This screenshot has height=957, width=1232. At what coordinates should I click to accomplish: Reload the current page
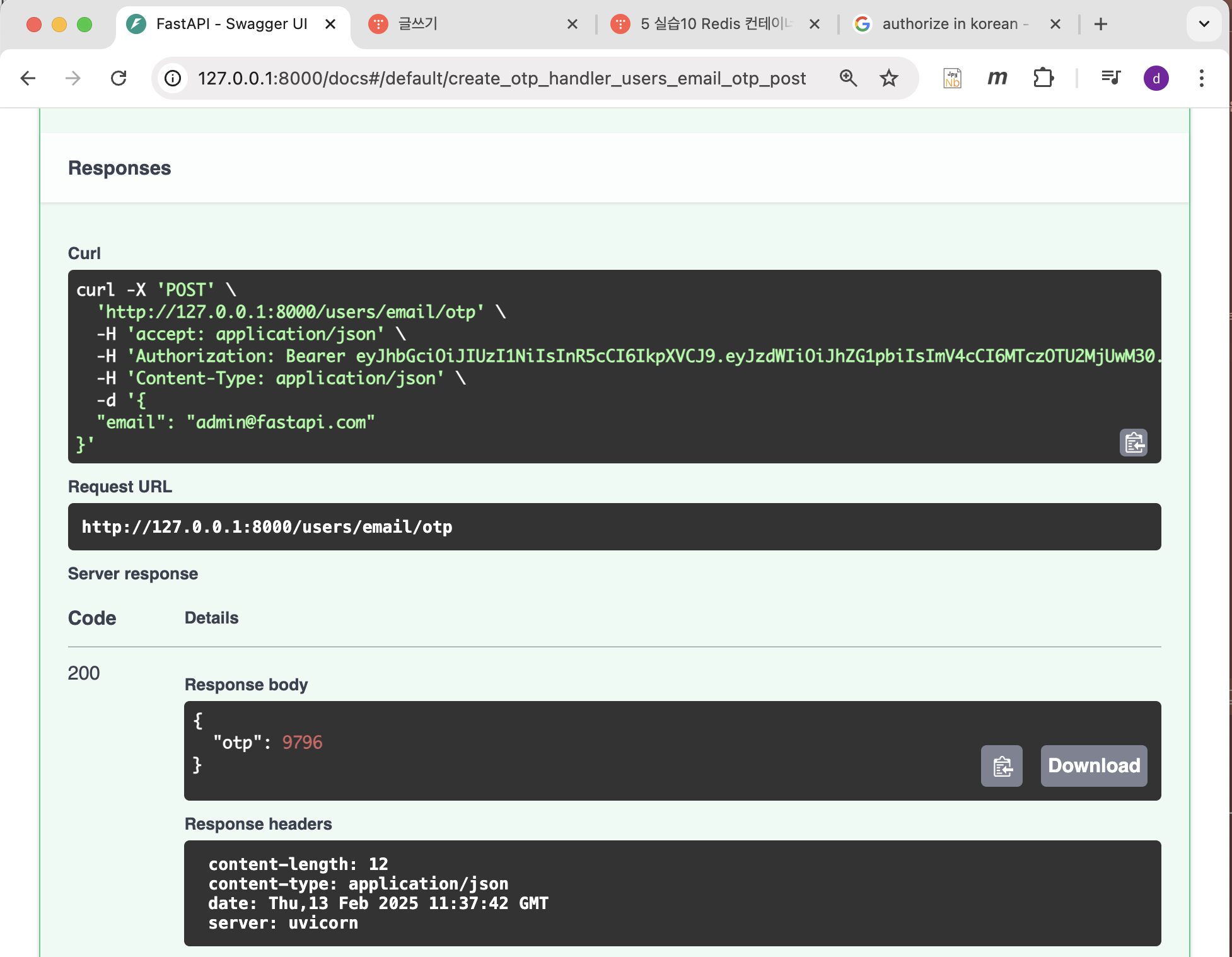coord(119,78)
